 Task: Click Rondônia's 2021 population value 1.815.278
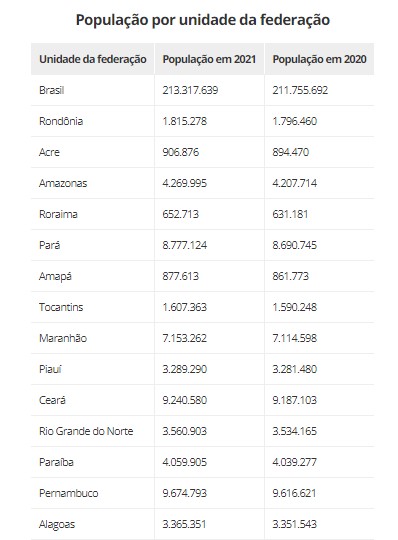point(185,121)
